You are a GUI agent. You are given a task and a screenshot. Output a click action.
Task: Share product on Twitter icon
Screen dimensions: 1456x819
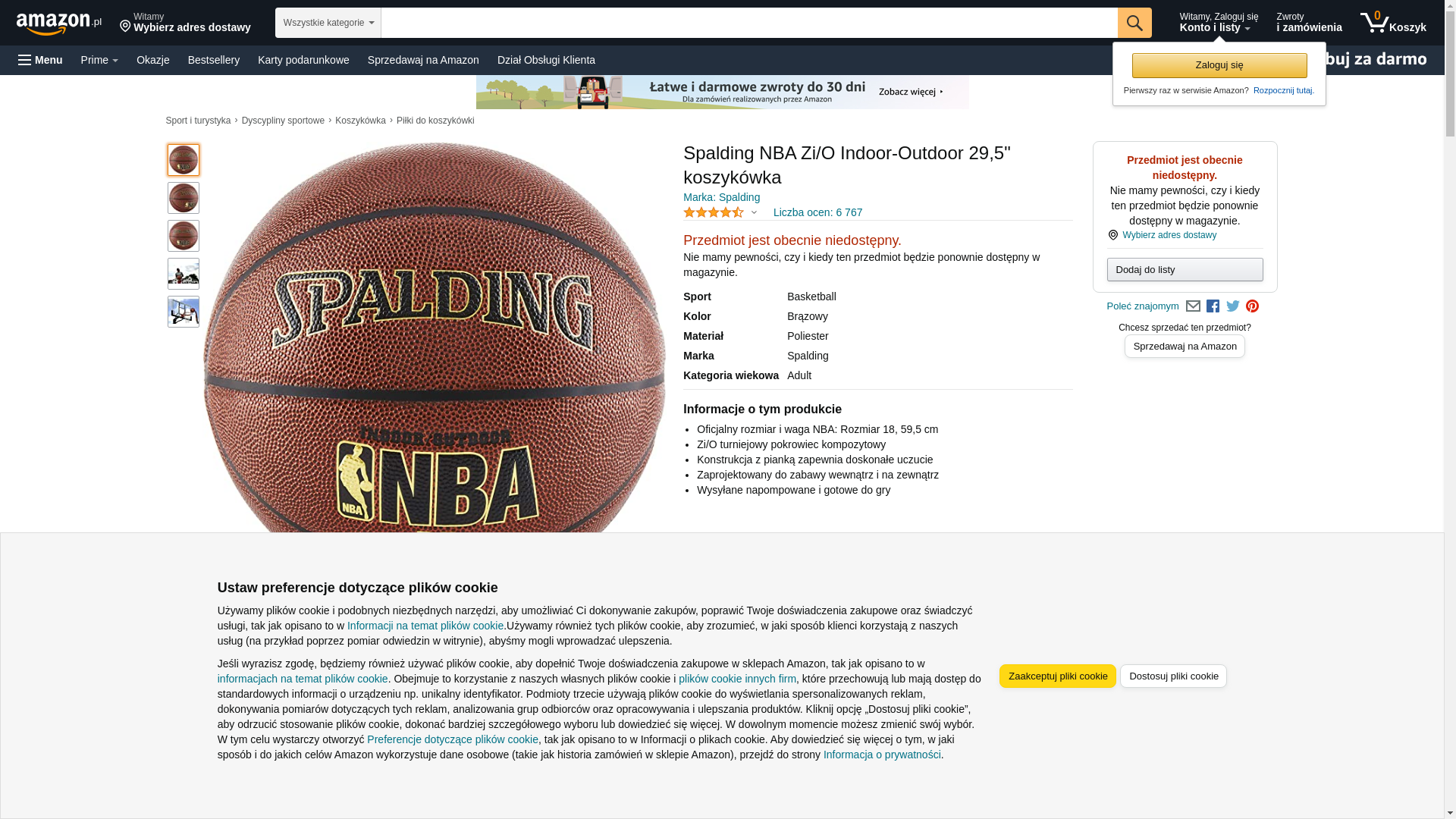1232,306
